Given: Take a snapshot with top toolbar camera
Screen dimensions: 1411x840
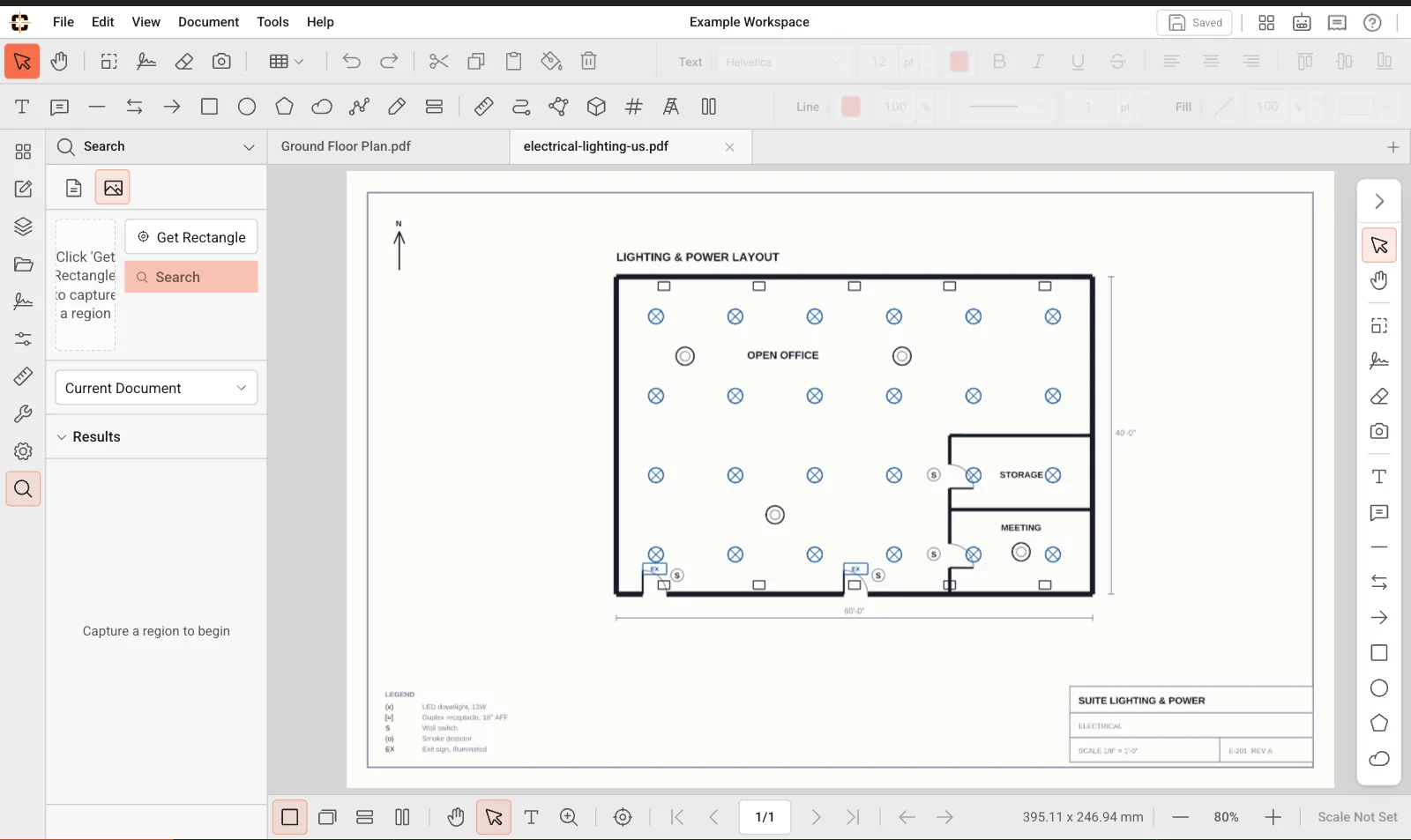Looking at the screenshot, I should coord(221,62).
